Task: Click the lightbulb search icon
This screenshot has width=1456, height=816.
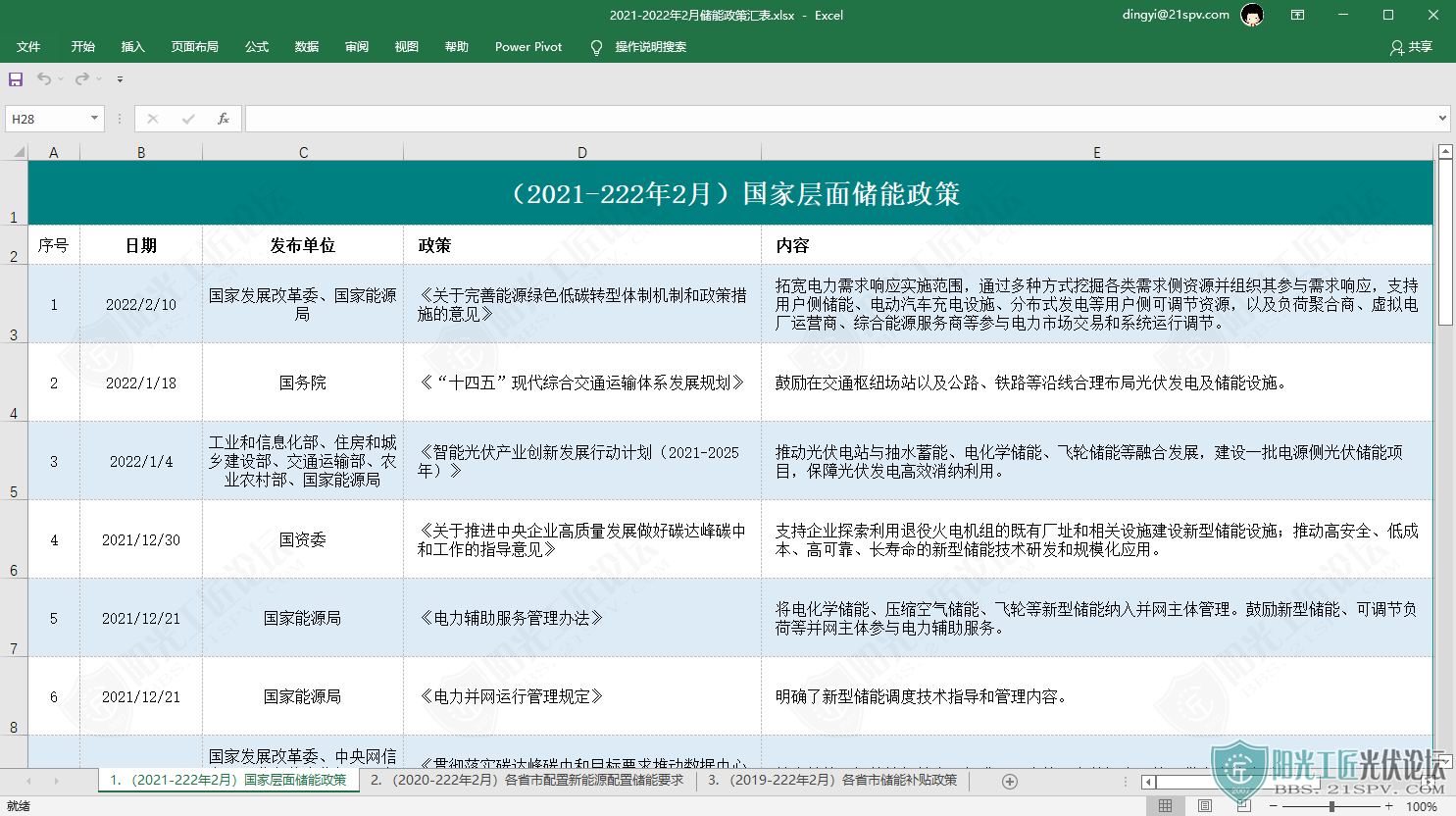Action: [596, 48]
